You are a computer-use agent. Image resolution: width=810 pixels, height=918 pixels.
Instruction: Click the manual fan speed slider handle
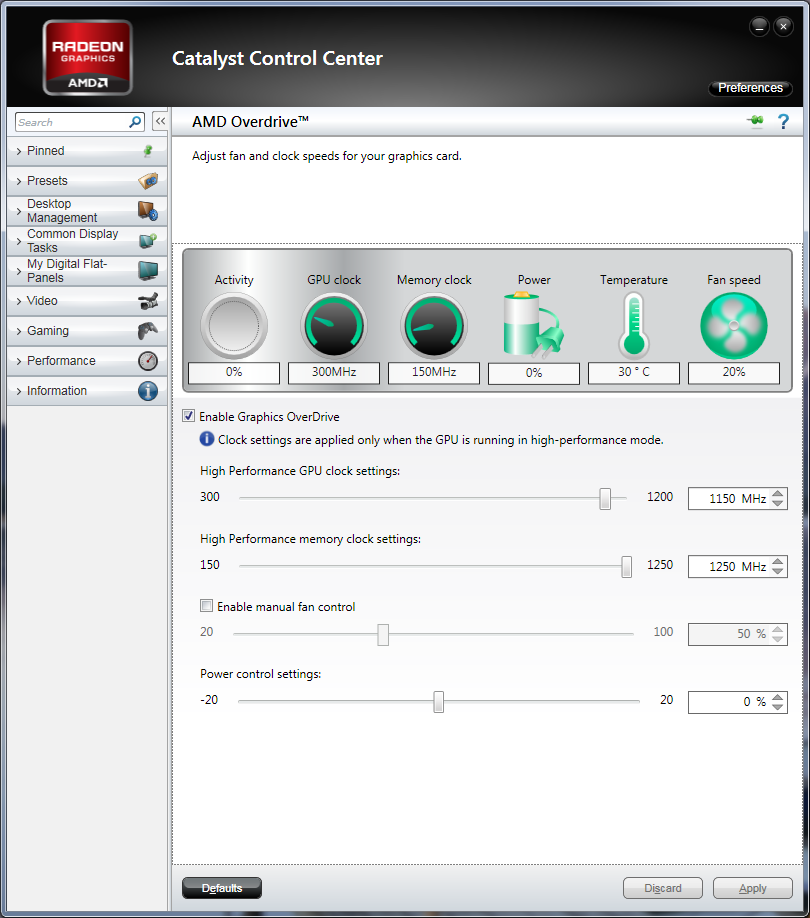click(383, 635)
